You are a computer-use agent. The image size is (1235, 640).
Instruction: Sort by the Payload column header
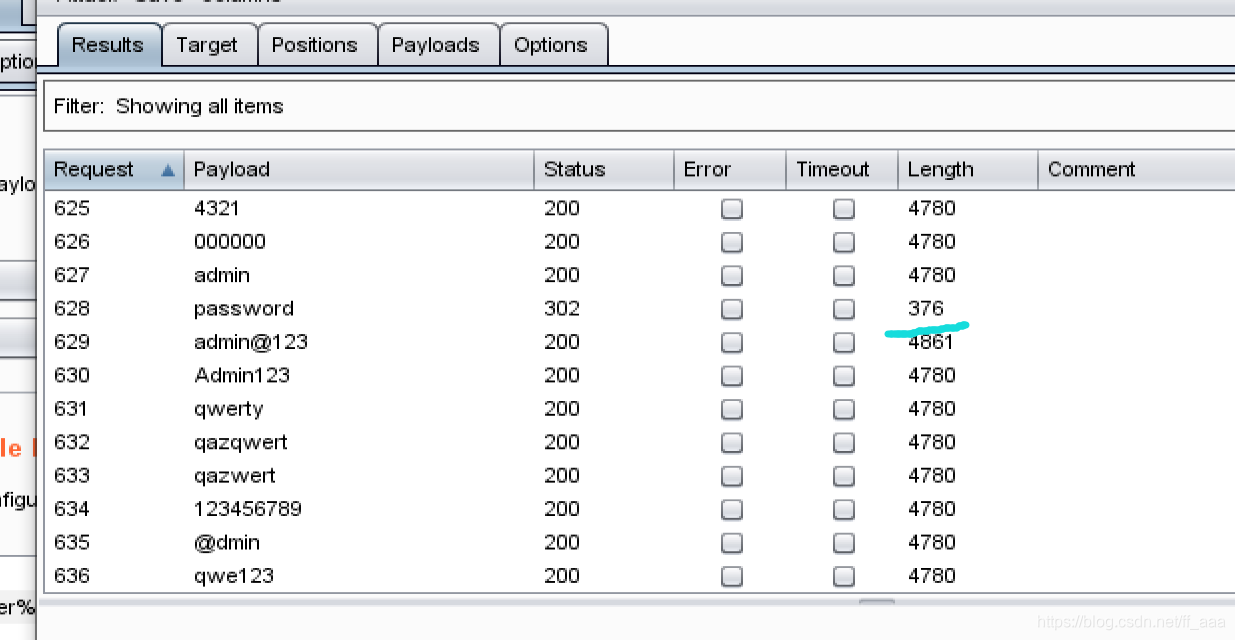point(359,169)
